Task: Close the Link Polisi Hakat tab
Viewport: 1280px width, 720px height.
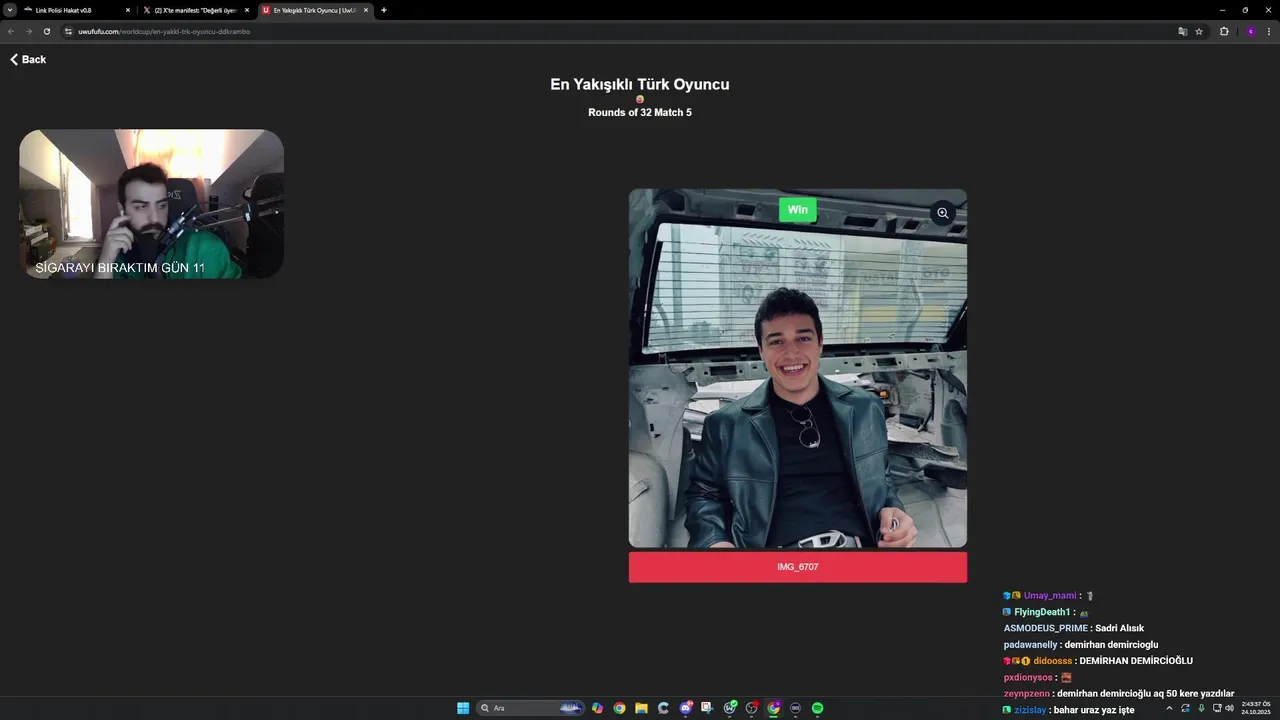Action: click(128, 10)
